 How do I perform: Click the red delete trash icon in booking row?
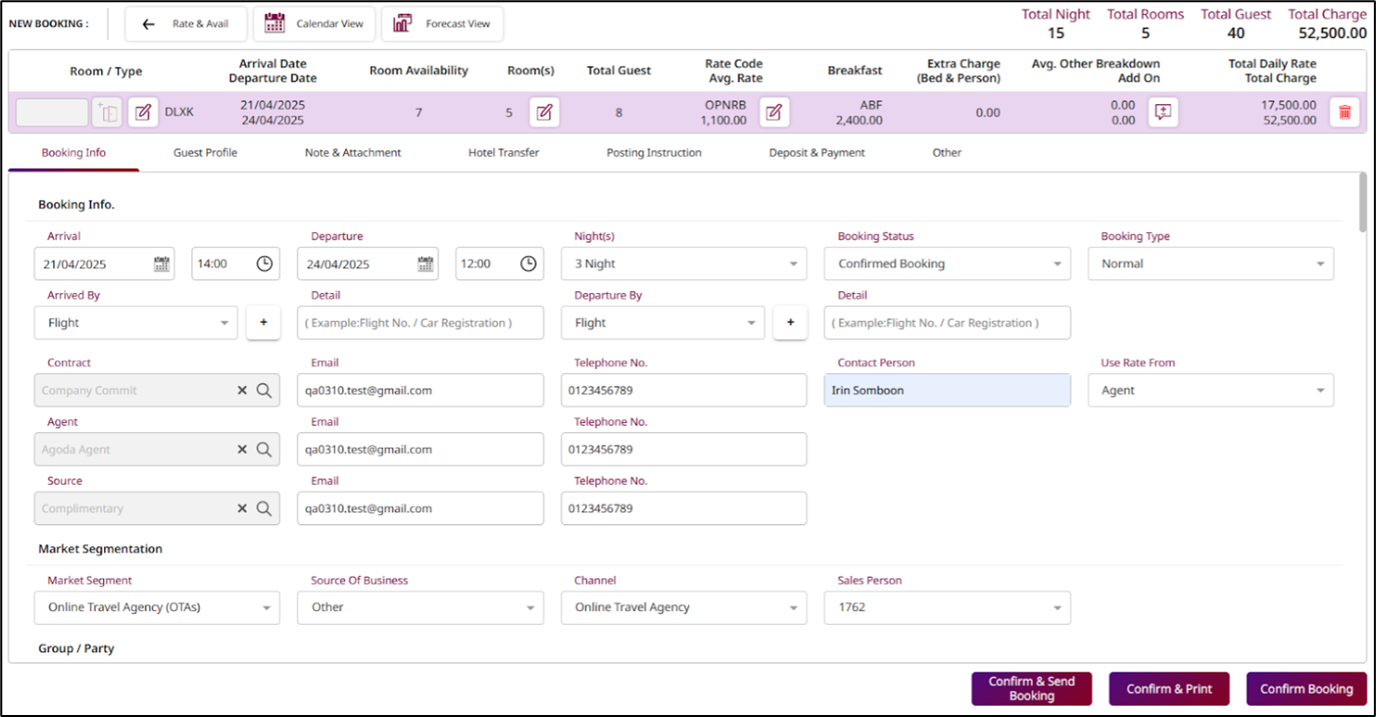click(1344, 113)
